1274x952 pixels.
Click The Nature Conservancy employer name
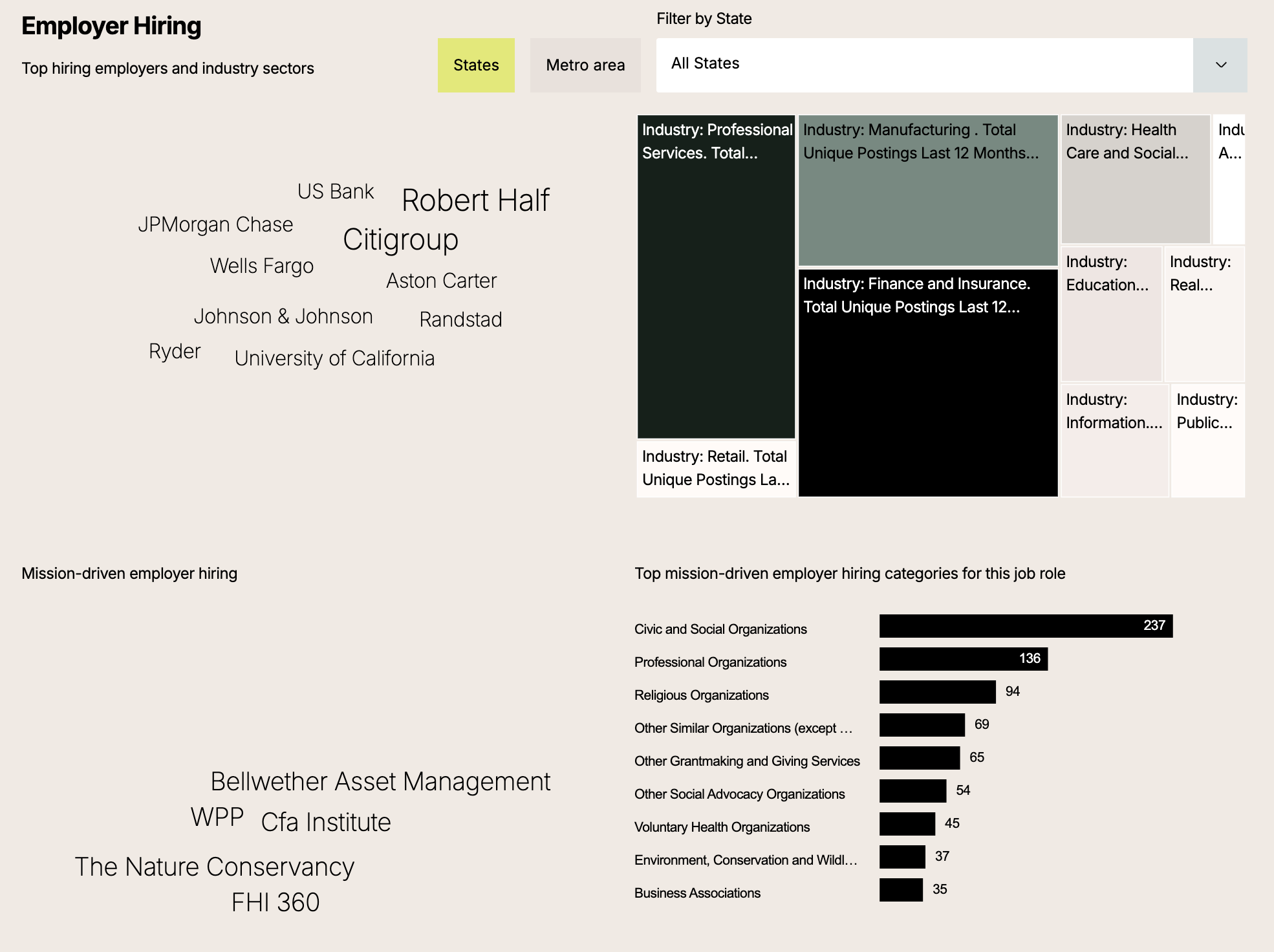click(x=214, y=867)
